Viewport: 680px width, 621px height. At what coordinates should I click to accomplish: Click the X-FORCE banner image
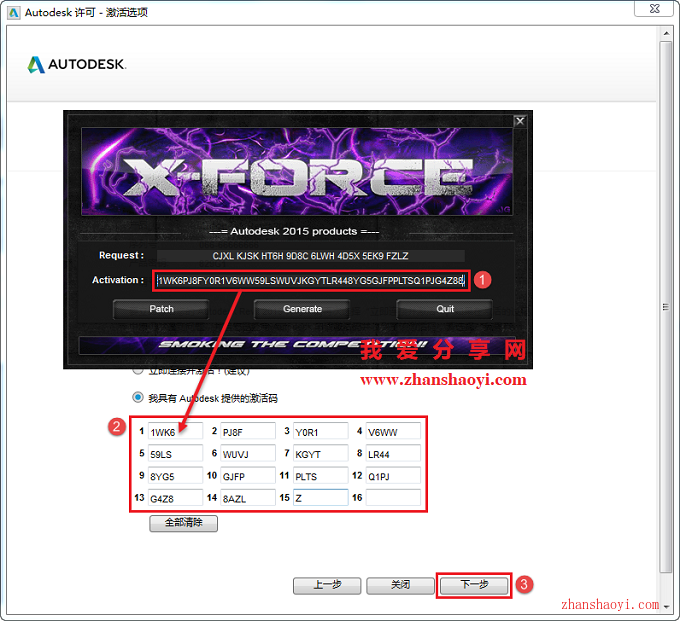point(297,171)
